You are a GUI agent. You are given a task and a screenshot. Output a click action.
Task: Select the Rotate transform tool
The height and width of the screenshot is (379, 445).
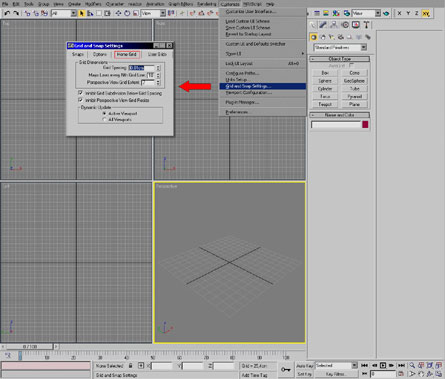coord(127,13)
